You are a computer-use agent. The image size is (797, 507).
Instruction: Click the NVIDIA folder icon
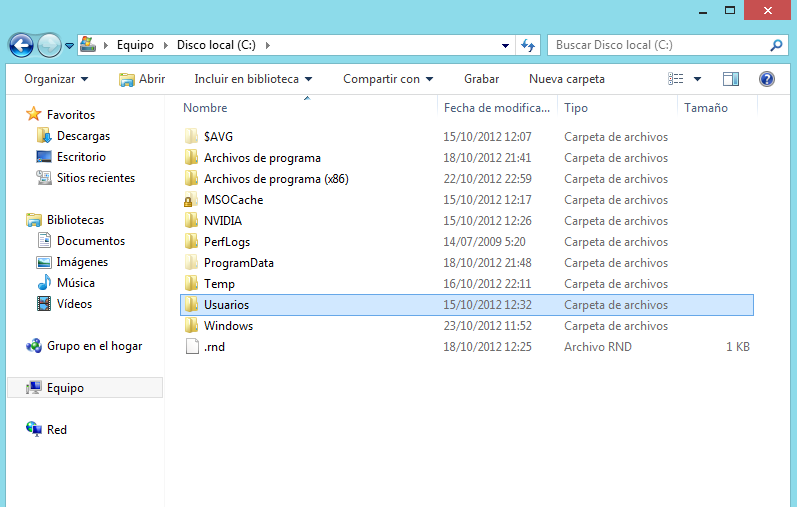point(191,221)
